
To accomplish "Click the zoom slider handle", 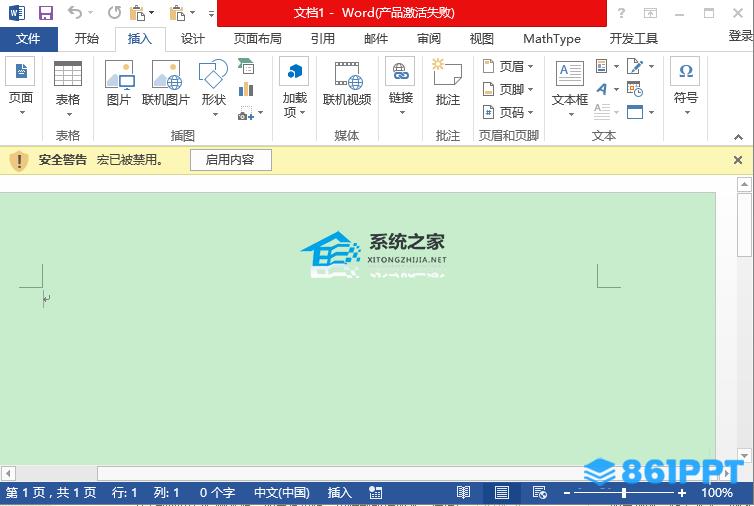I will click(624, 493).
